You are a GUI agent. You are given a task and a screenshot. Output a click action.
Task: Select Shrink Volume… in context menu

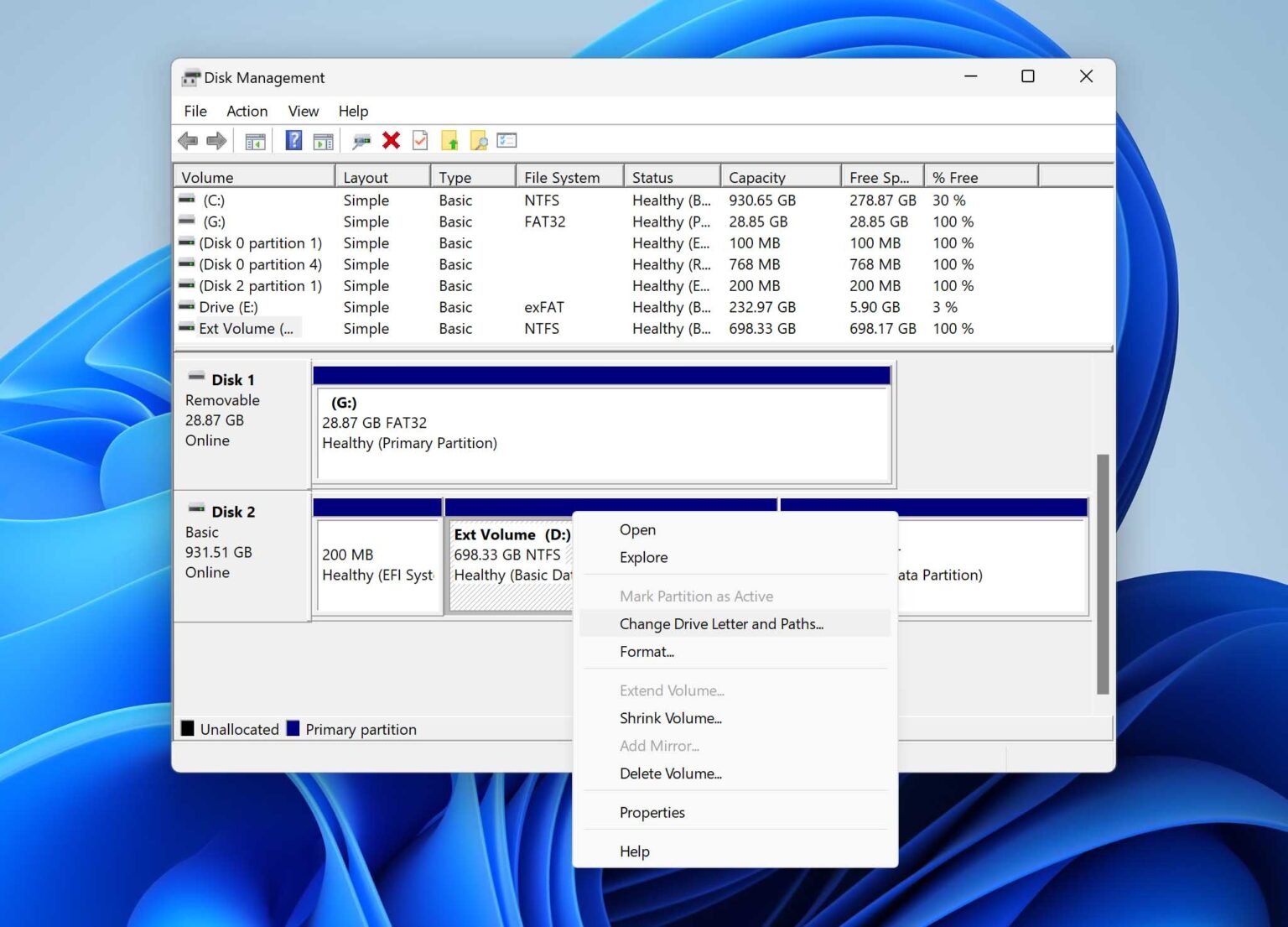coord(735,718)
